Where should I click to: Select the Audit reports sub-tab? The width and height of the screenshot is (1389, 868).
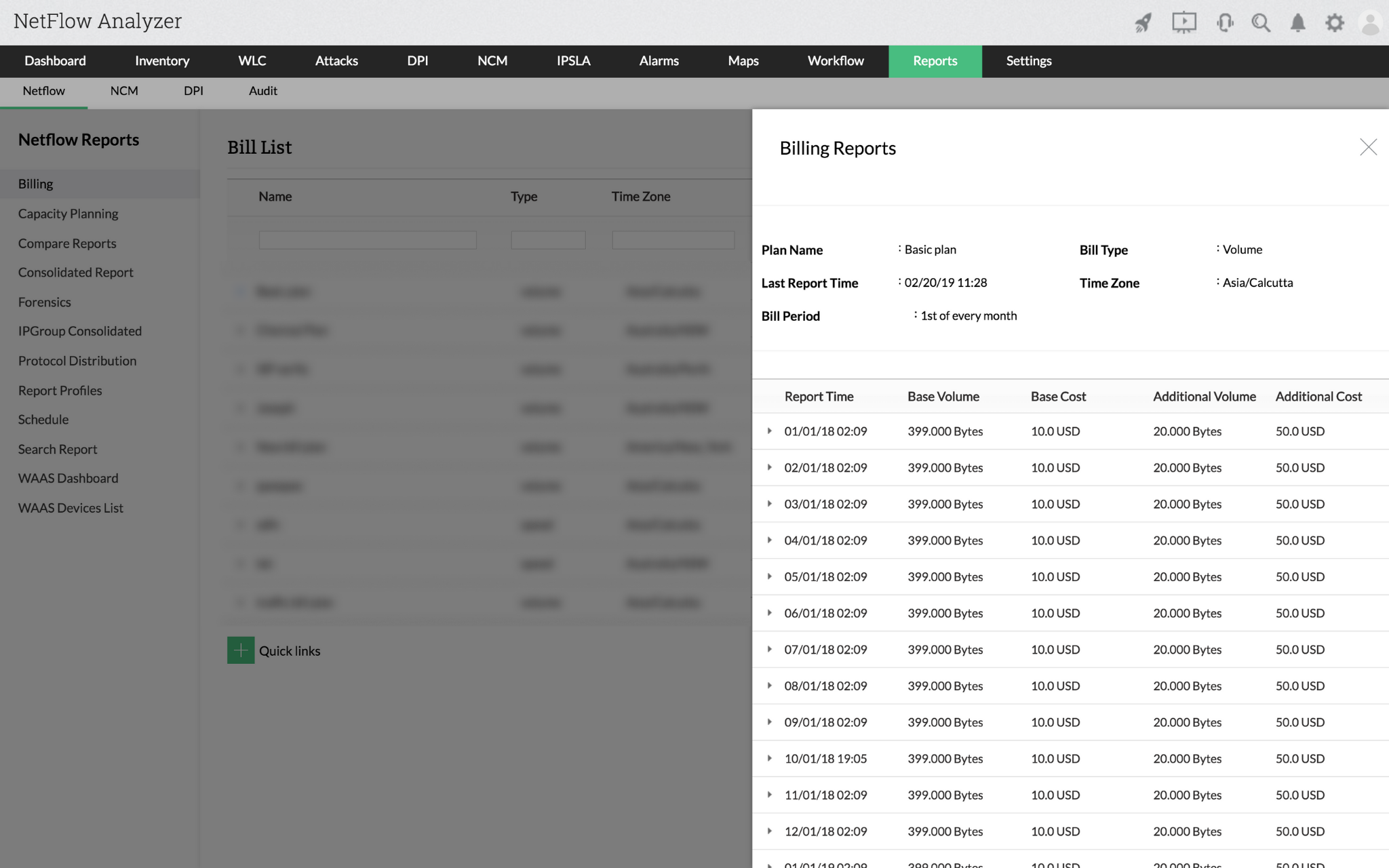tap(262, 91)
